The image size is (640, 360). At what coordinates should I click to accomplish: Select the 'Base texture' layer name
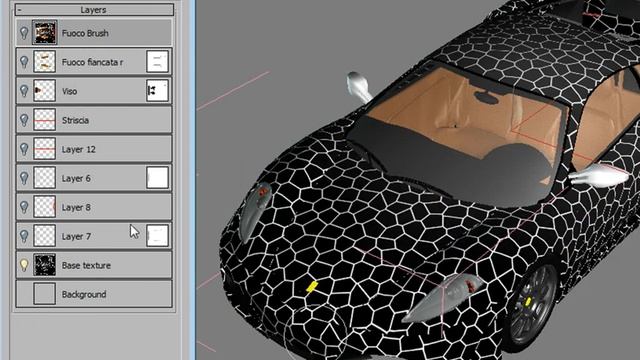point(86,265)
